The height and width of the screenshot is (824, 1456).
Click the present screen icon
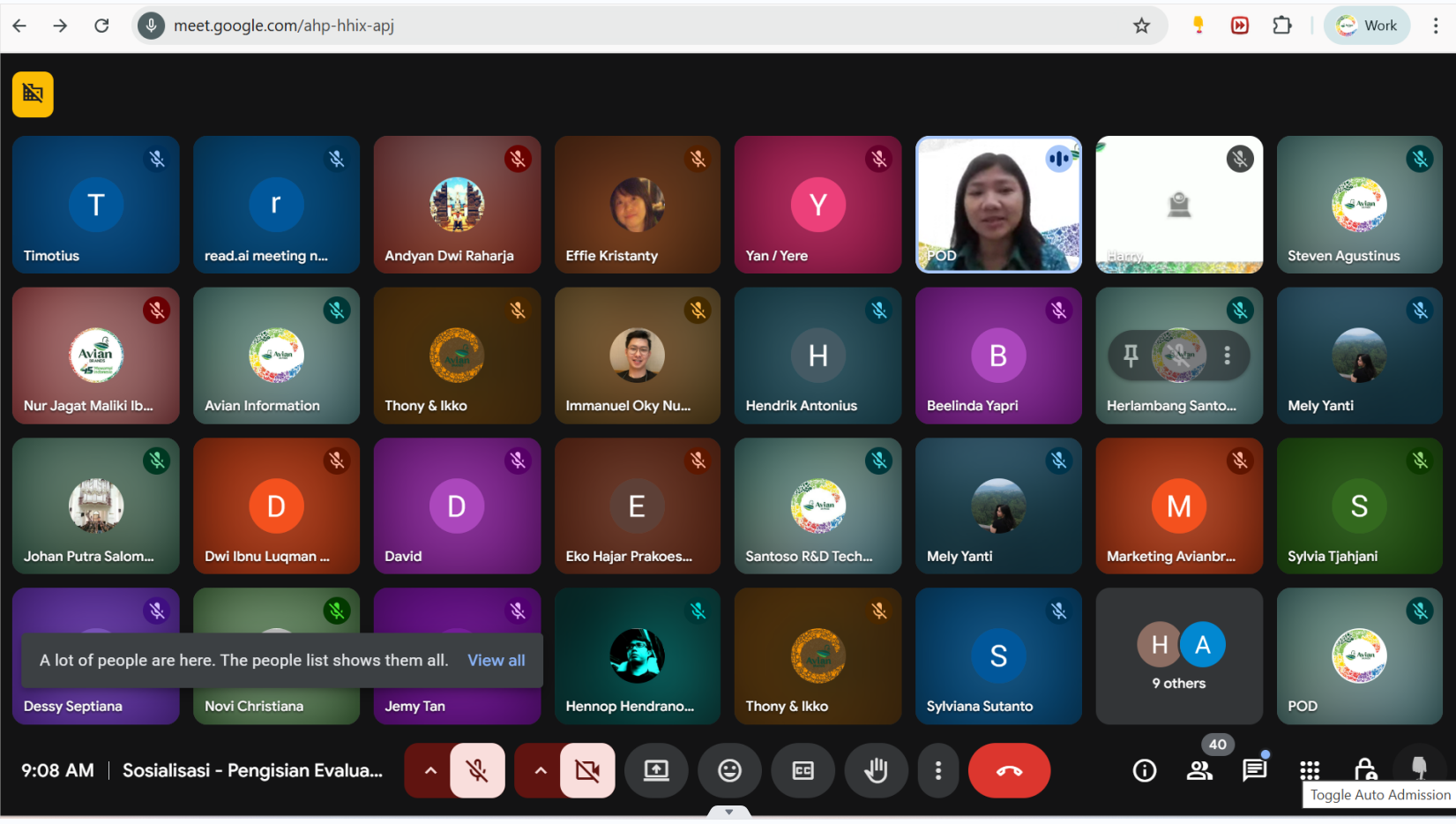[x=656, y=770]
